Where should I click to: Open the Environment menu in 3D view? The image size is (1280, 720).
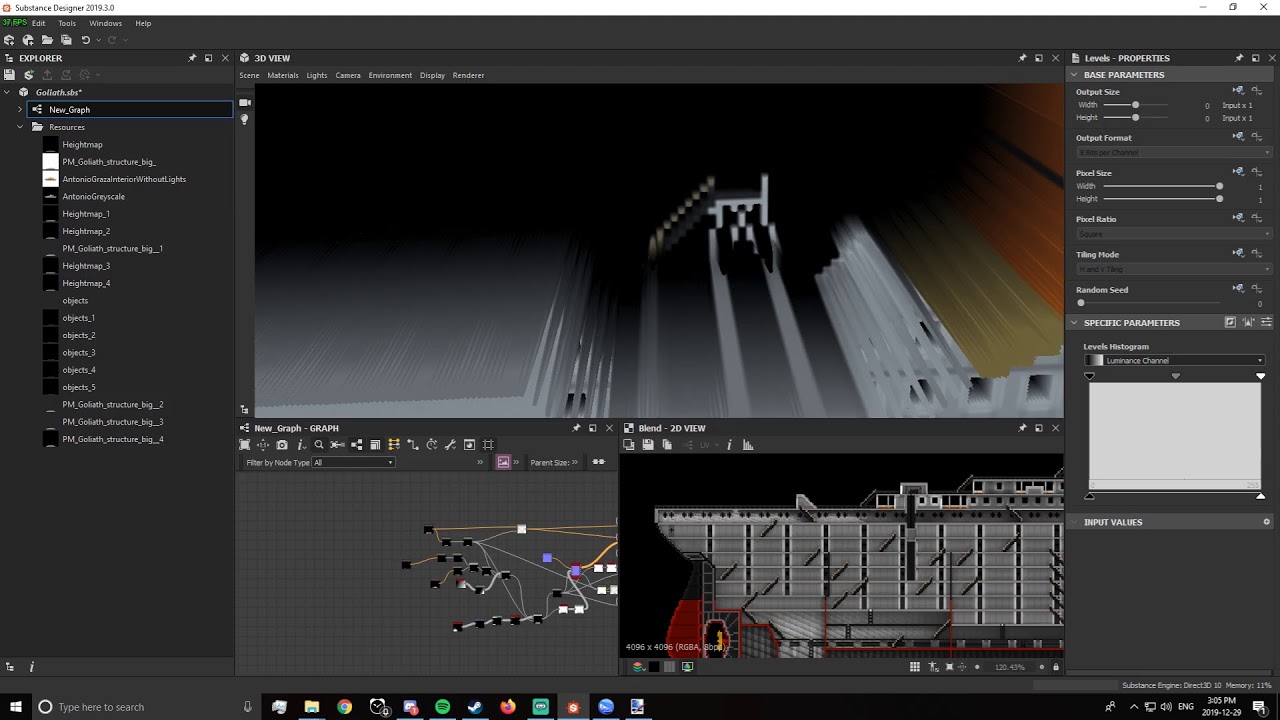coord(390,75)
